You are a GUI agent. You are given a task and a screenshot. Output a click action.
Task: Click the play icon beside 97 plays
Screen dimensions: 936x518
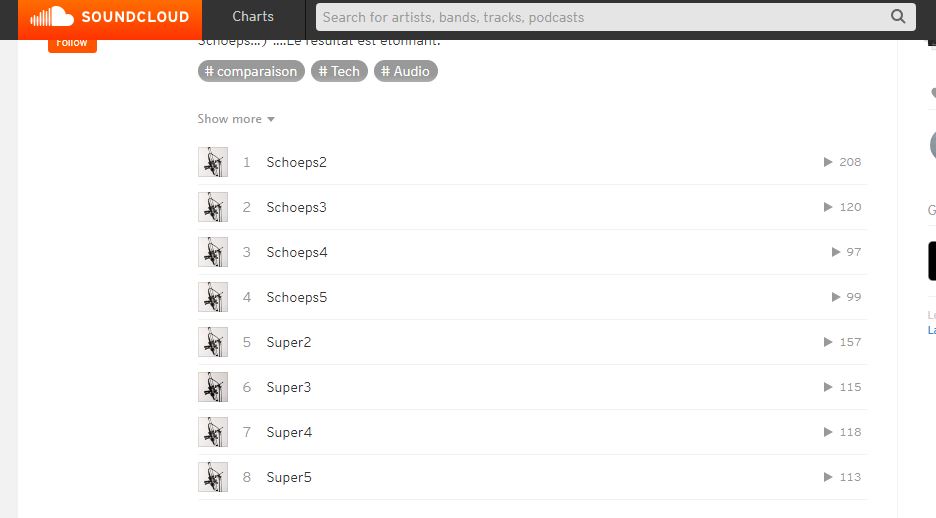[836, 252]
